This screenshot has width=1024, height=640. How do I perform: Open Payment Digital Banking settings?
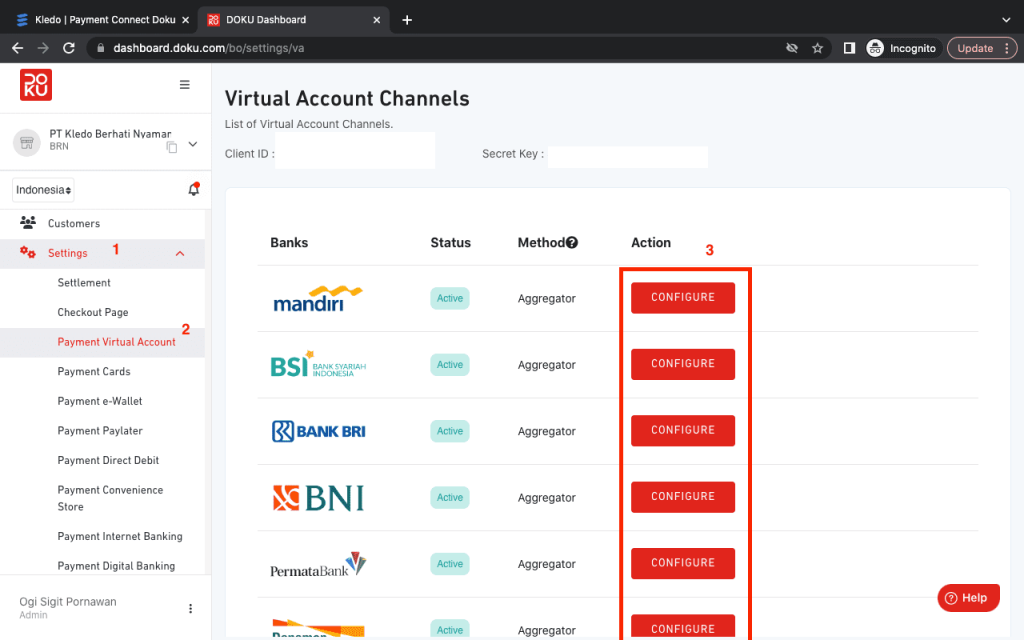[x=116, y=566]
